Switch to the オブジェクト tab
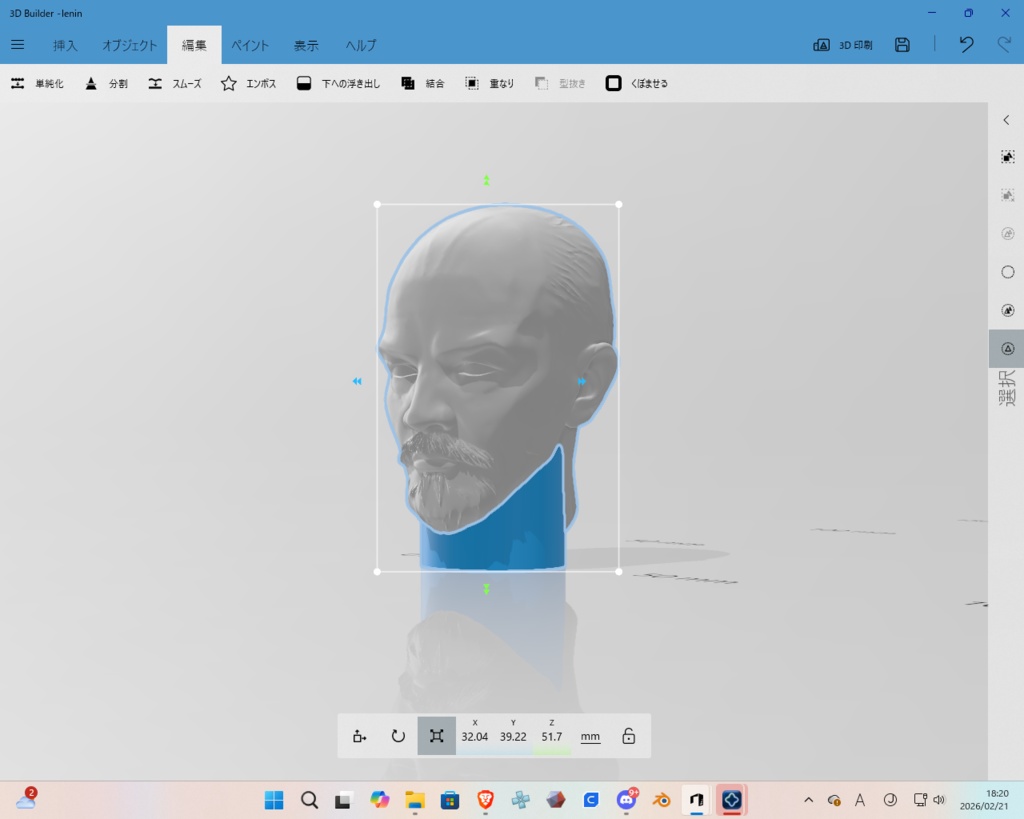The width and height of the screenshot is (1024, 819). pyautogui.click(x=129, y=45)
